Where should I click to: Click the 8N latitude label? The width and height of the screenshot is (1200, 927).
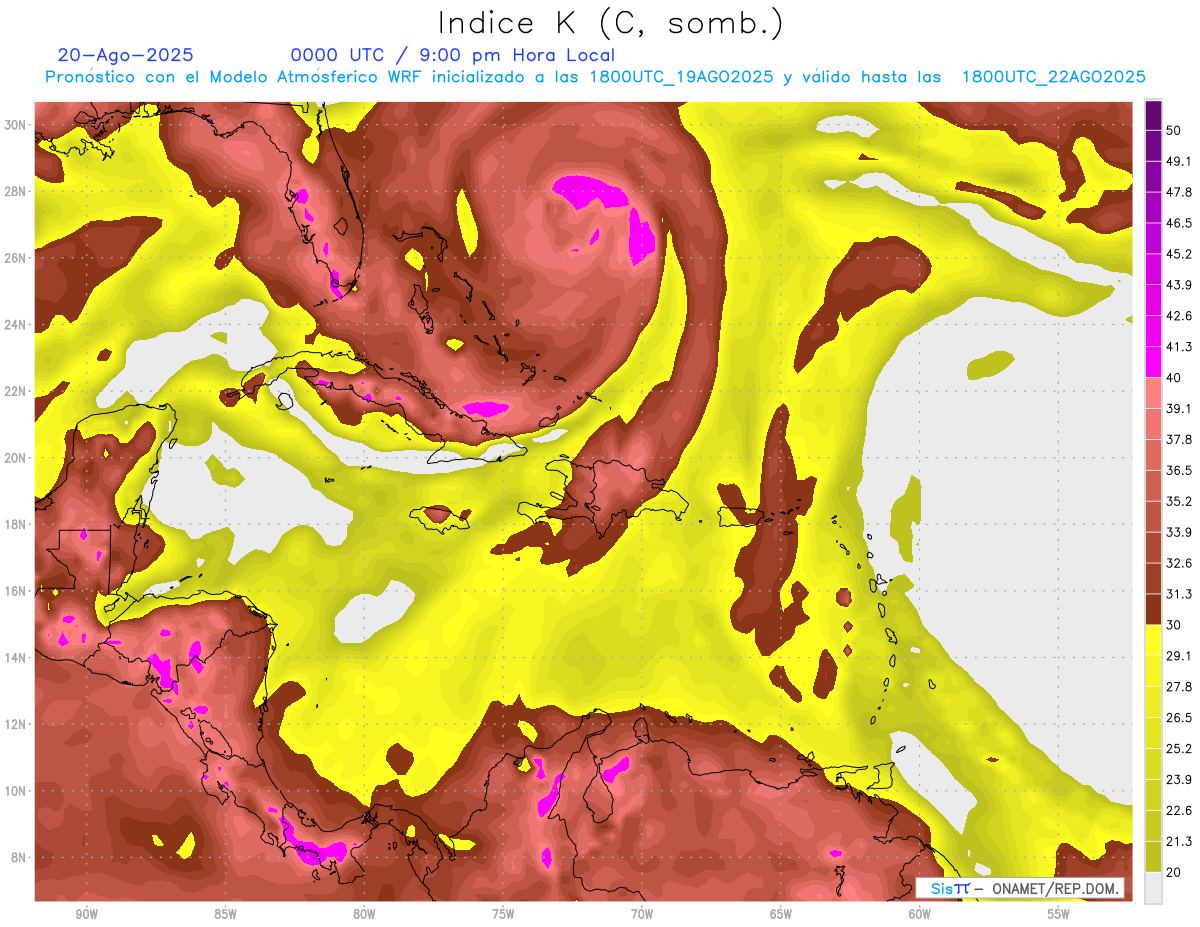click(16, 858)
